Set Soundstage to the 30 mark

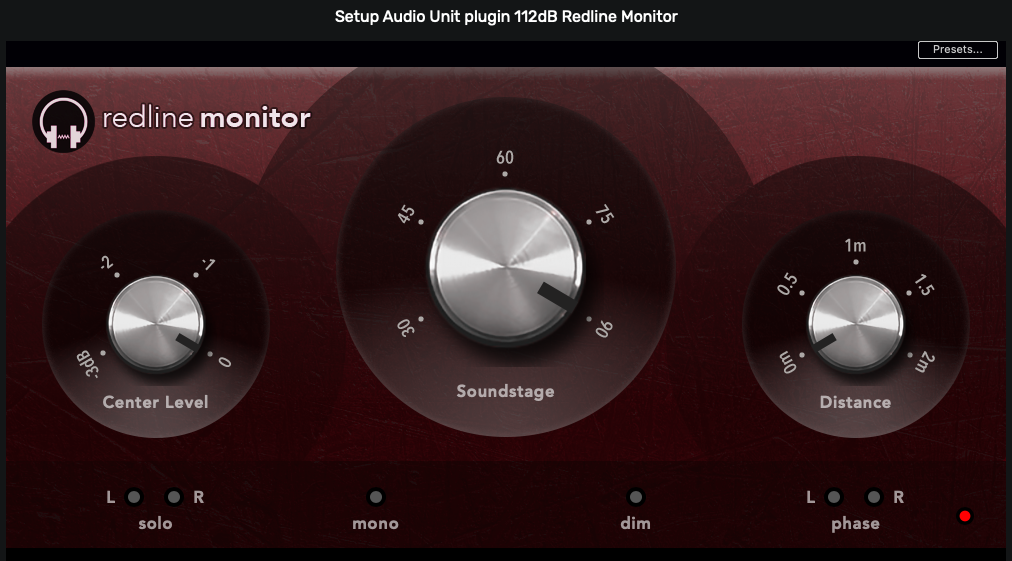tap(405, 328)
